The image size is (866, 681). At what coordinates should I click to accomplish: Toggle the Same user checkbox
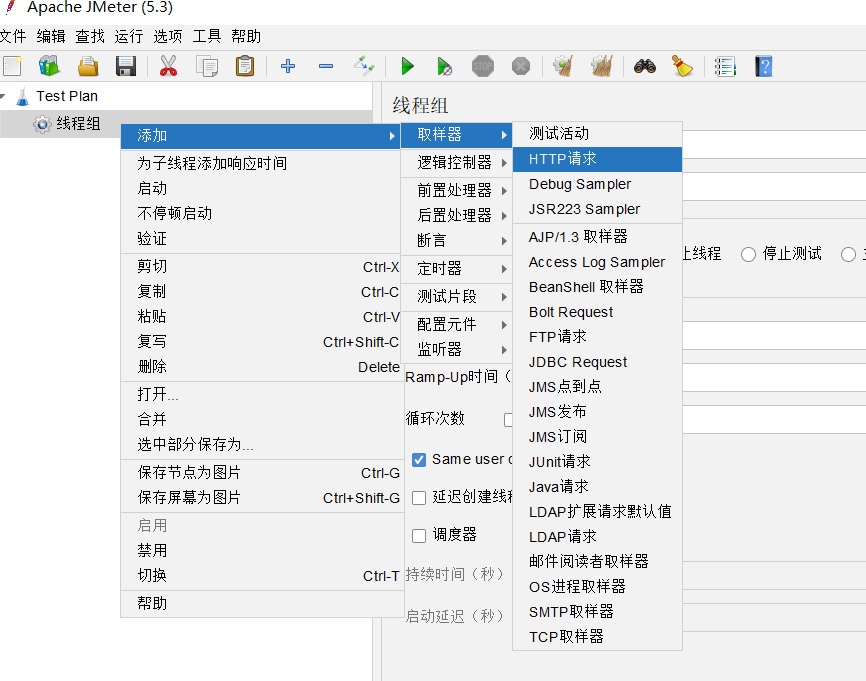pyautogui.click(x=419, y=460)
